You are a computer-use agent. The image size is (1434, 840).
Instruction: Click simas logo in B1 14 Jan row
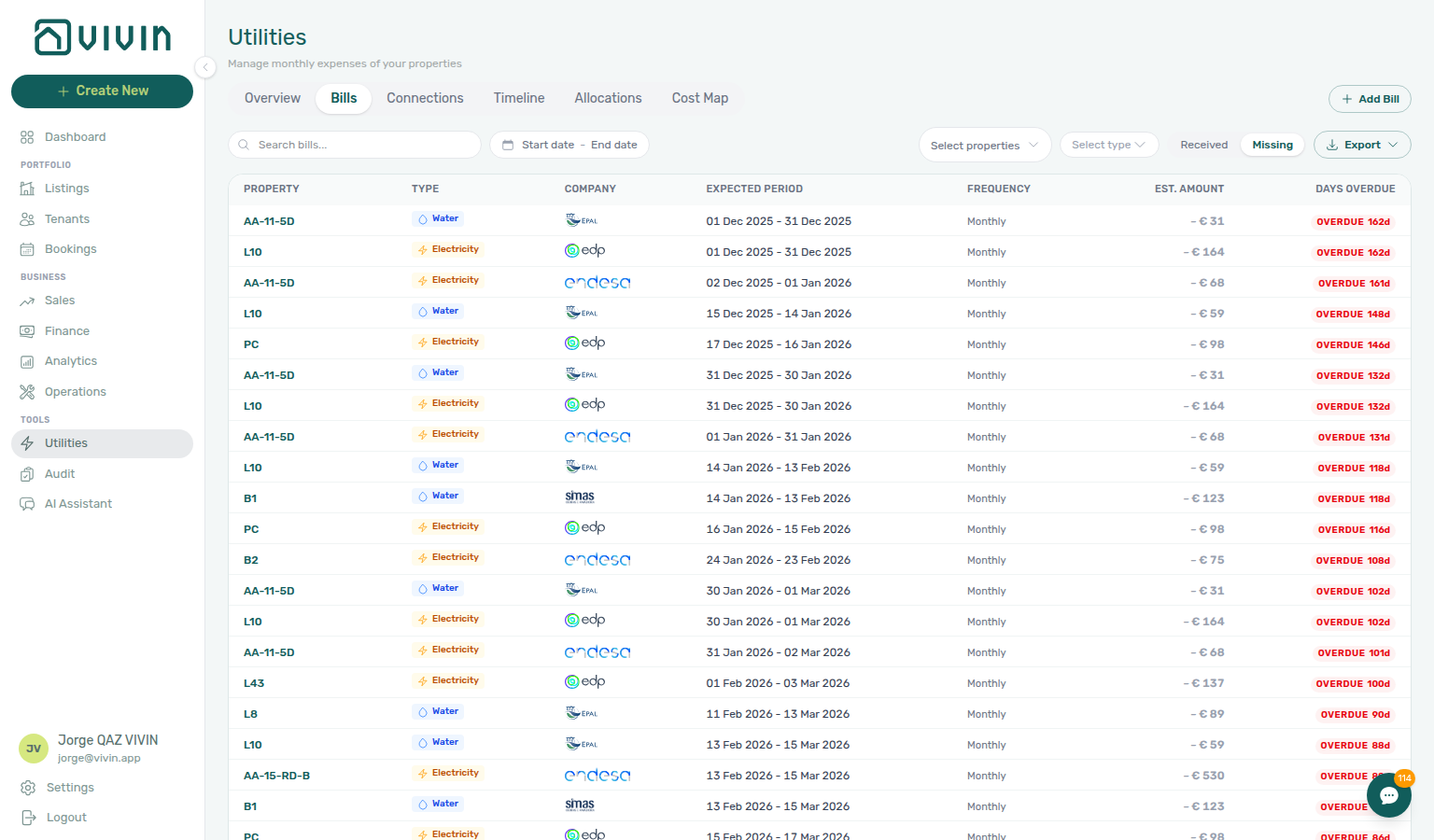[580, 497]
